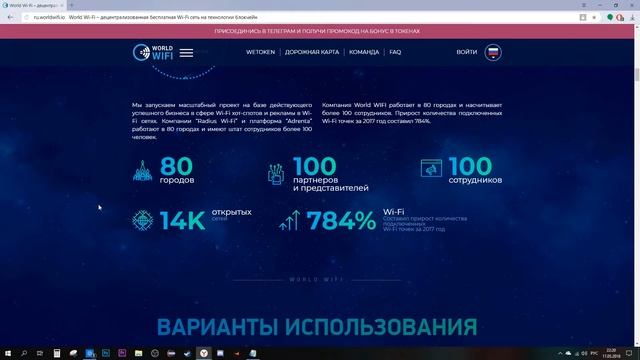Click the World WiFi logo
This screenshot has height=360, width=640.
tap(153, 53)
